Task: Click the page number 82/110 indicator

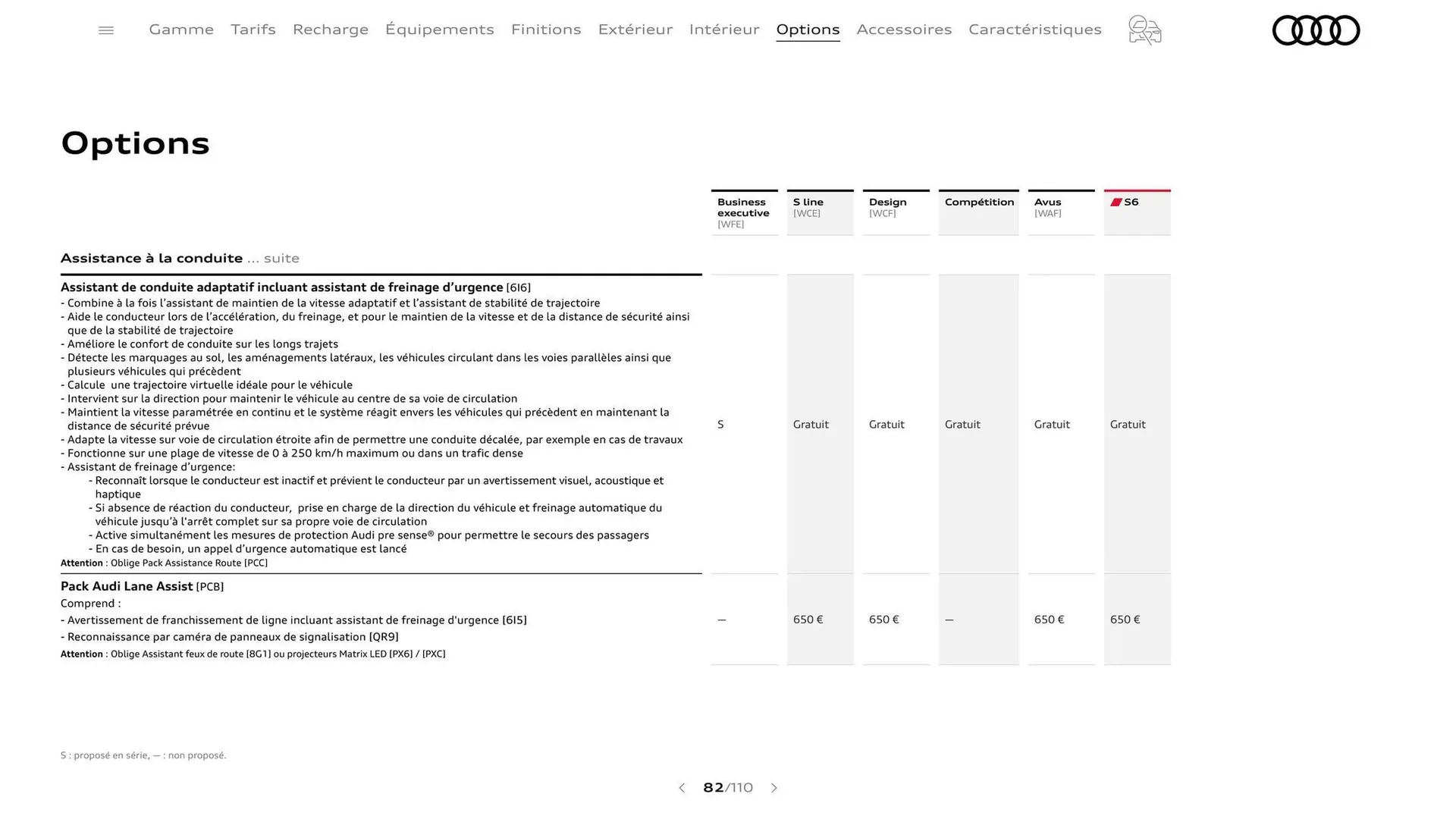Action: pyautogui.click(x=728, y=788)
